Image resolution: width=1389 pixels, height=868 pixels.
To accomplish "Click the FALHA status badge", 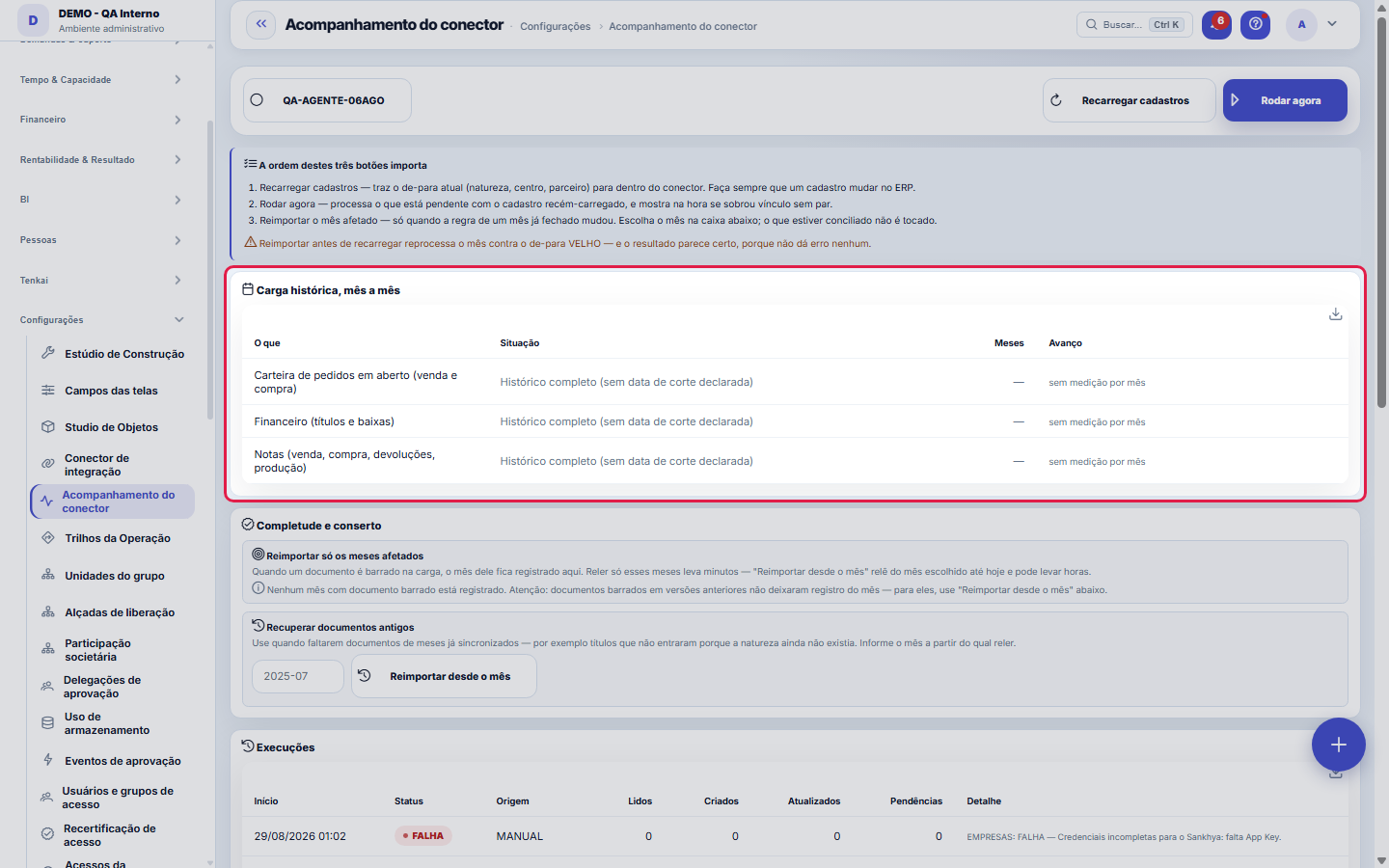I will 423,836.
